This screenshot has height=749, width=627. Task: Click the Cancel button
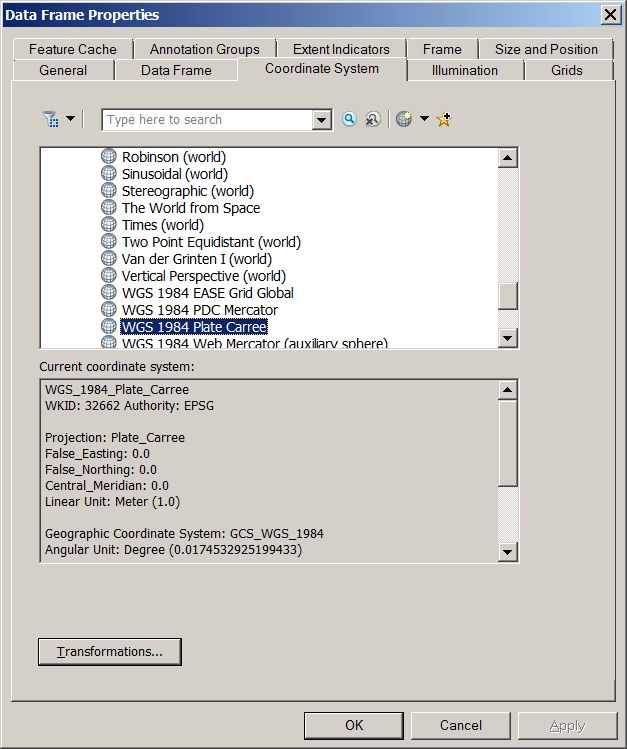461,725
